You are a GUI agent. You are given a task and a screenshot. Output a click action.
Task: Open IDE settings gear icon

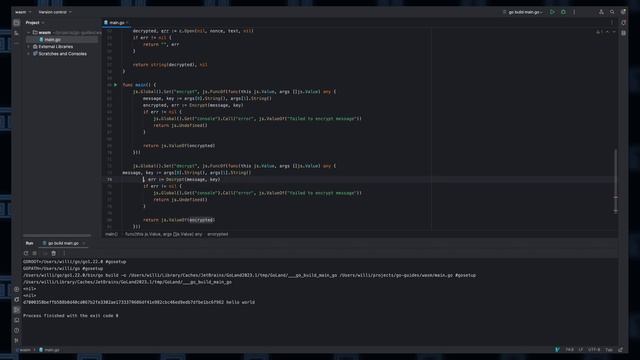click(623, 12)
